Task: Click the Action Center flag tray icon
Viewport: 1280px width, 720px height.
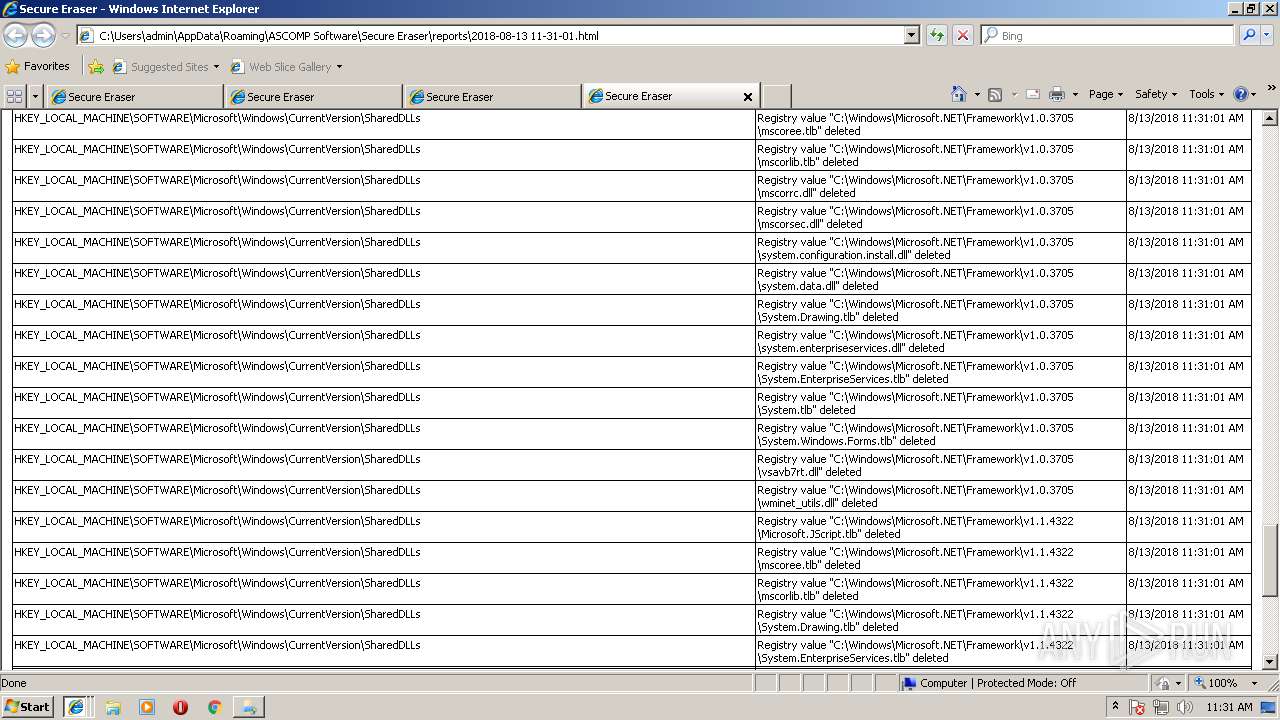Action: coord(1137,707)
